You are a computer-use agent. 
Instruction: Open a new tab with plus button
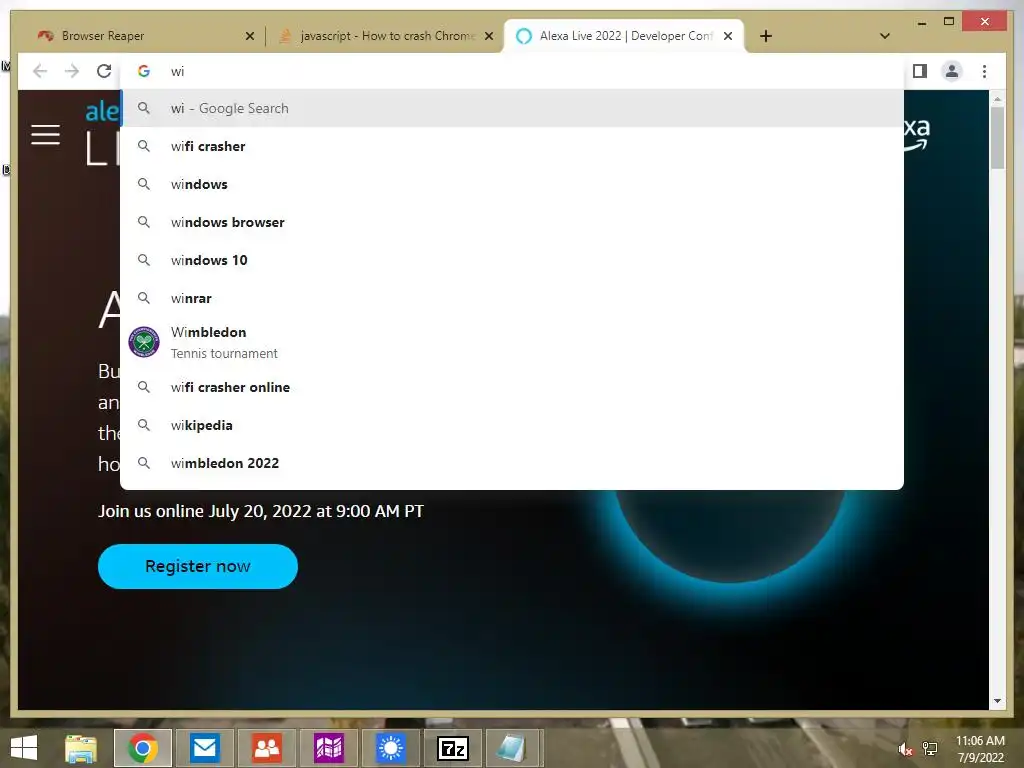(766, 36)
